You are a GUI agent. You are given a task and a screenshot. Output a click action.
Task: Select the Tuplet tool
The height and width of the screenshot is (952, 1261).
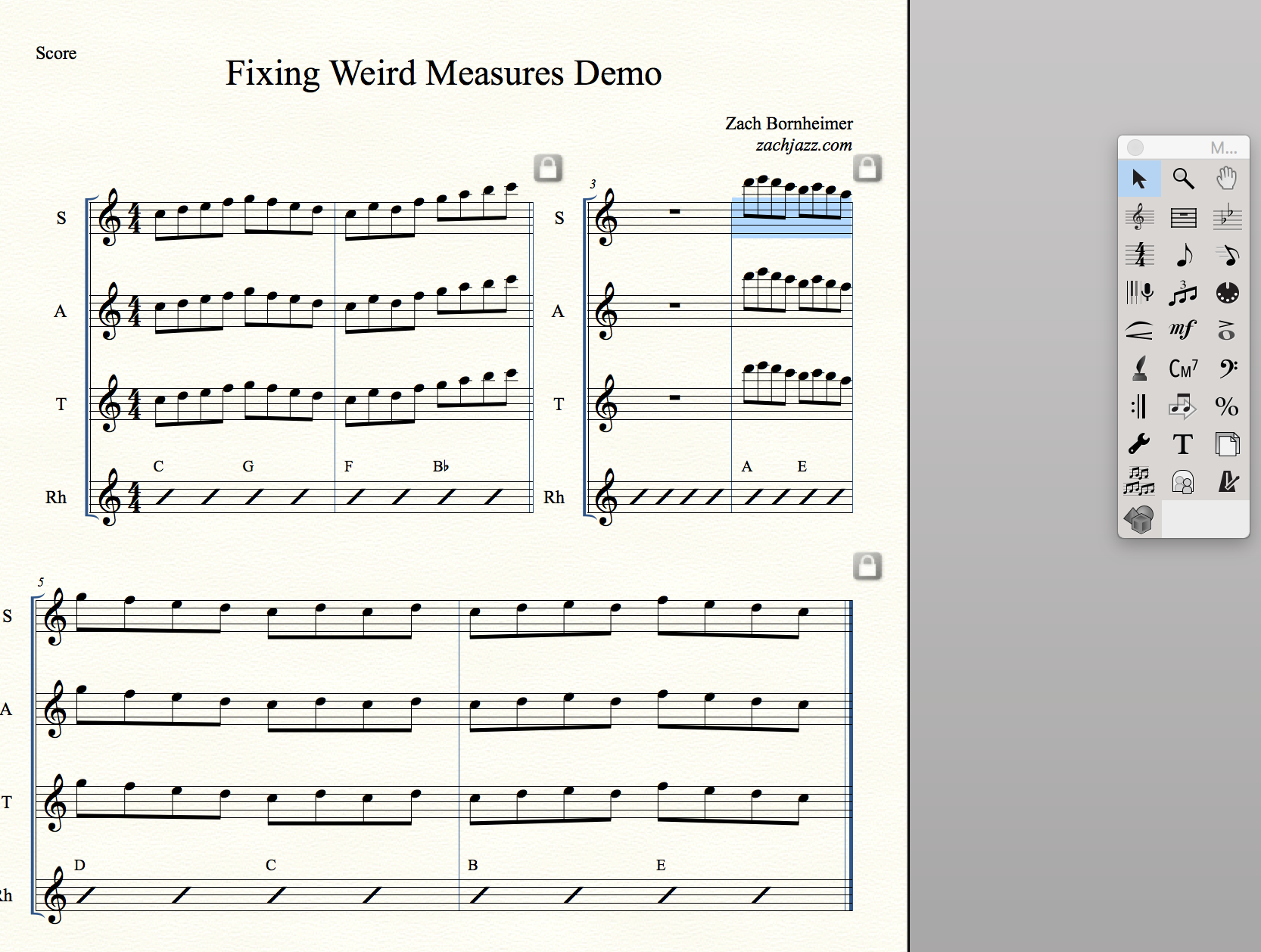click(x=1183, y=293)
